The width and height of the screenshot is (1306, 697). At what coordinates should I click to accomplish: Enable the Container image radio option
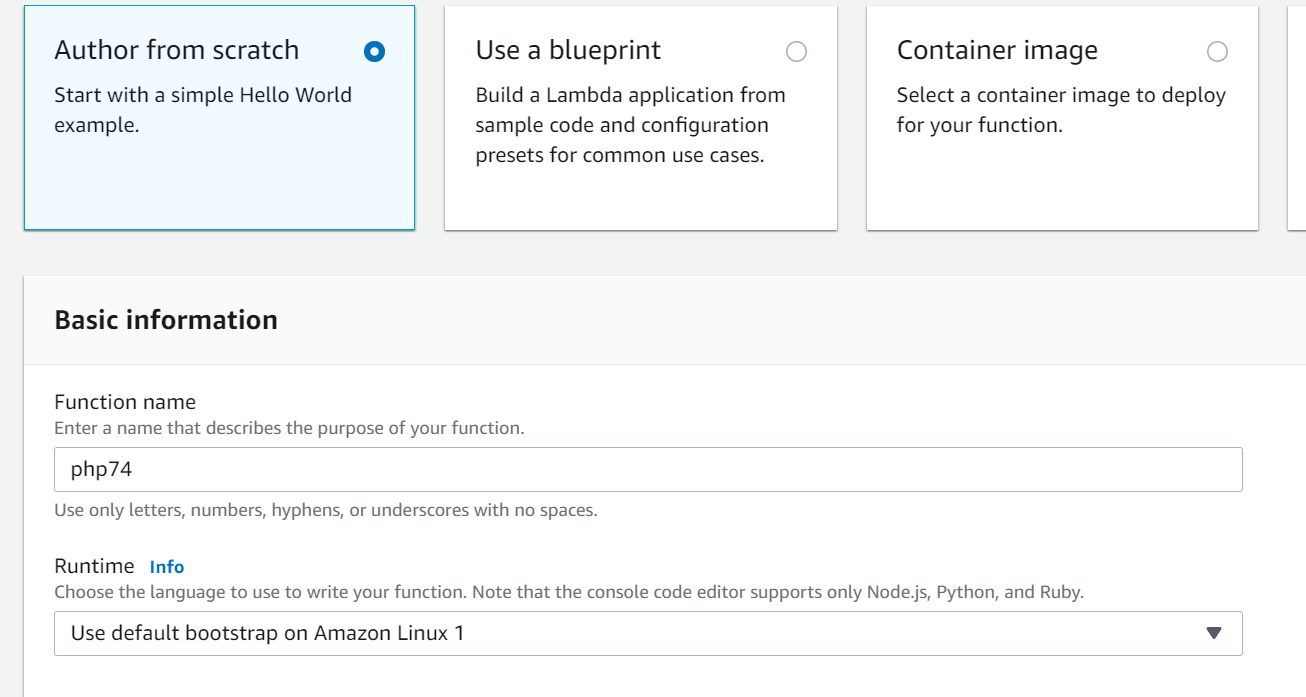(1217, 52)
